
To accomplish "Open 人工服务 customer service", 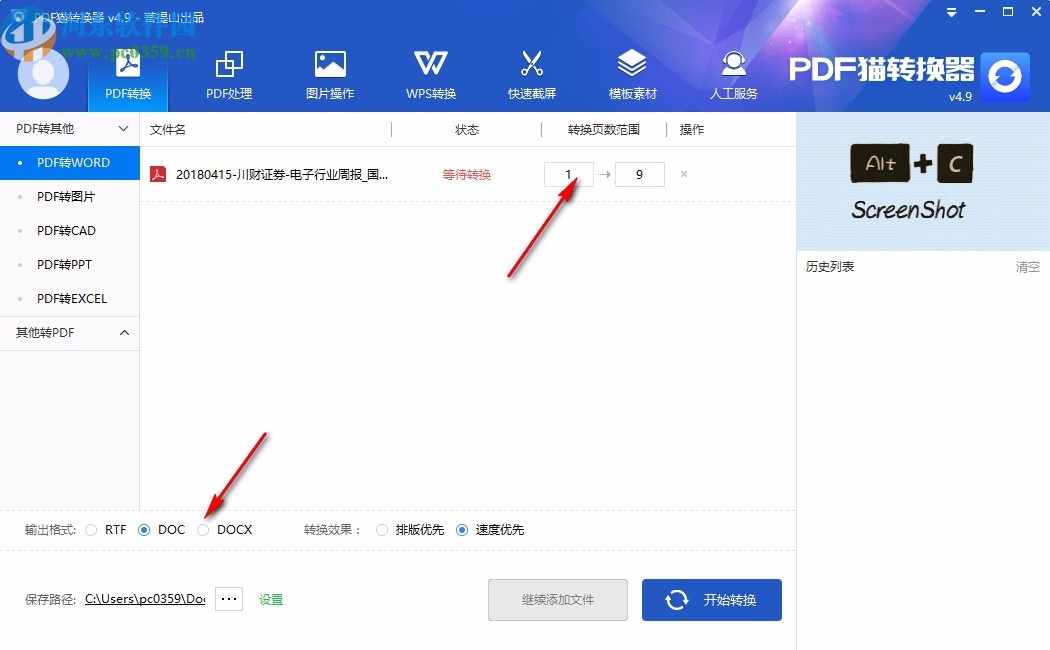I will [733, 72].
